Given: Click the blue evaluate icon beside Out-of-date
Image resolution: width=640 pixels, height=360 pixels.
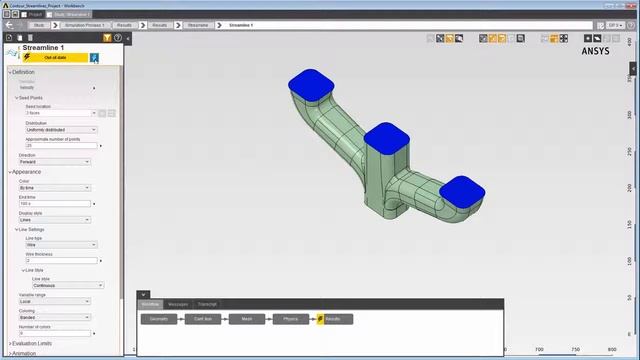Looking at the screenshot, I should pyautogui.click(x=94, y=58).
